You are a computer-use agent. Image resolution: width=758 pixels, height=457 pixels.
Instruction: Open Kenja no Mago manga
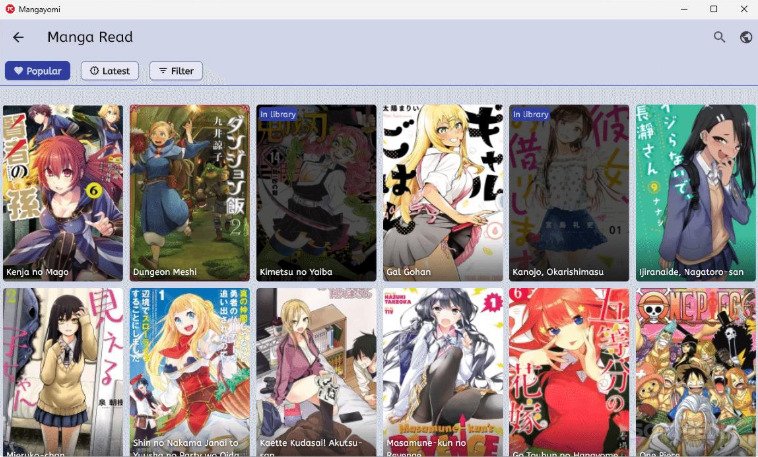[63, 193]
